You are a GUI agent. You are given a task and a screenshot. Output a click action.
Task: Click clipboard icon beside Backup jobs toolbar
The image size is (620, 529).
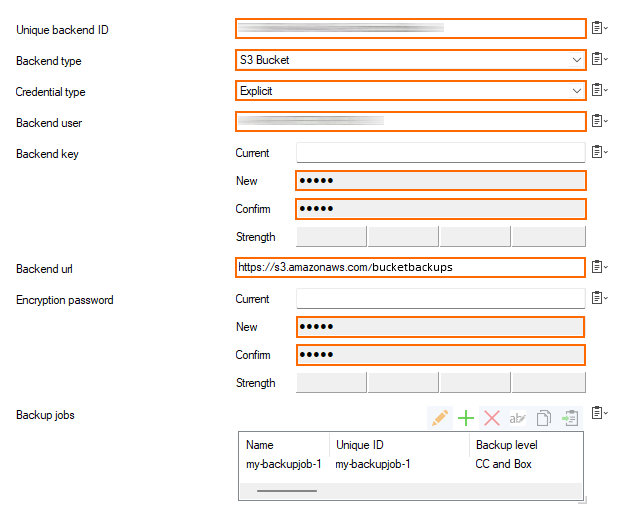coord(599,413)
